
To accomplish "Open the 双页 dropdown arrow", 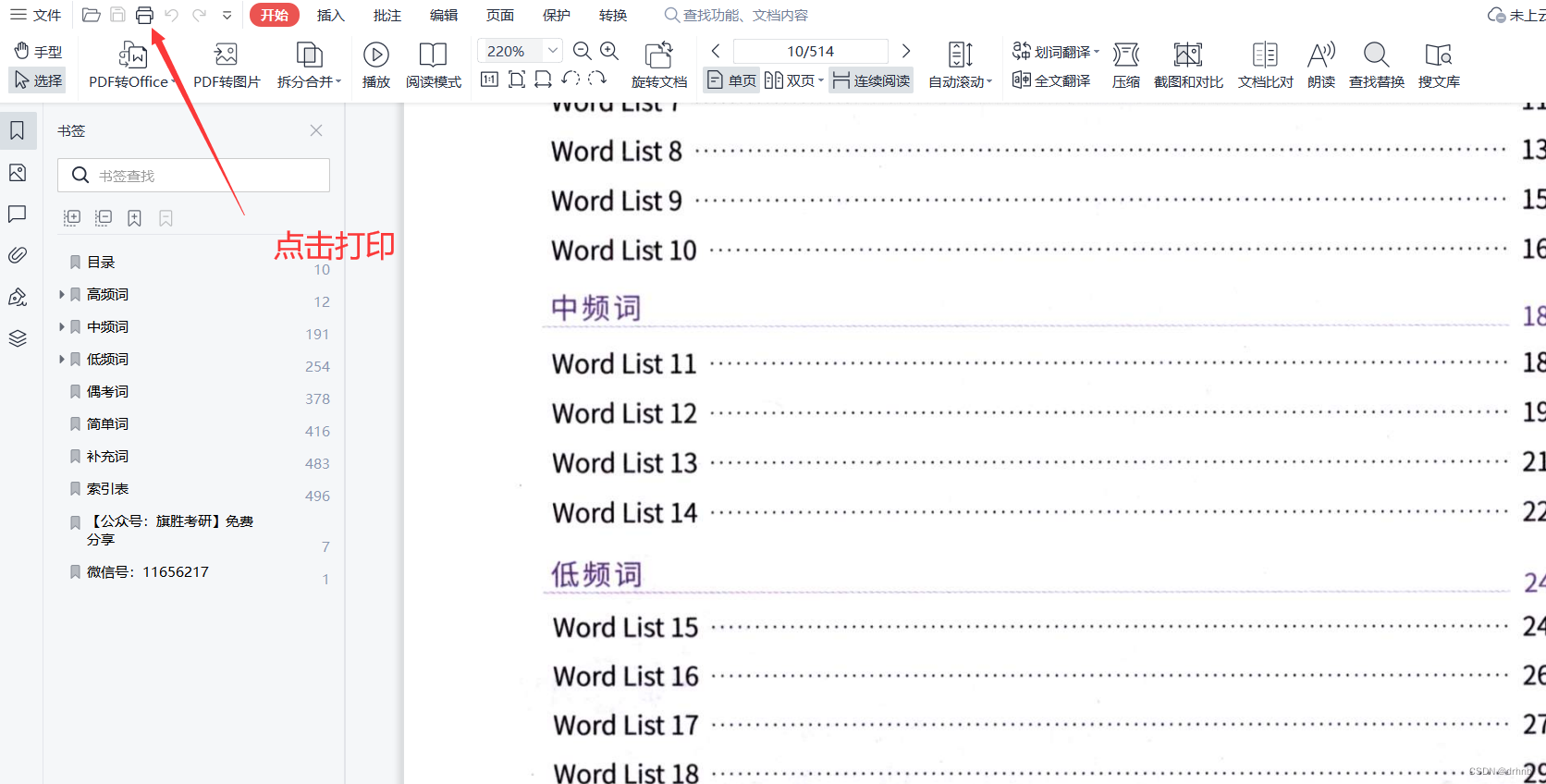I will 821,80.
